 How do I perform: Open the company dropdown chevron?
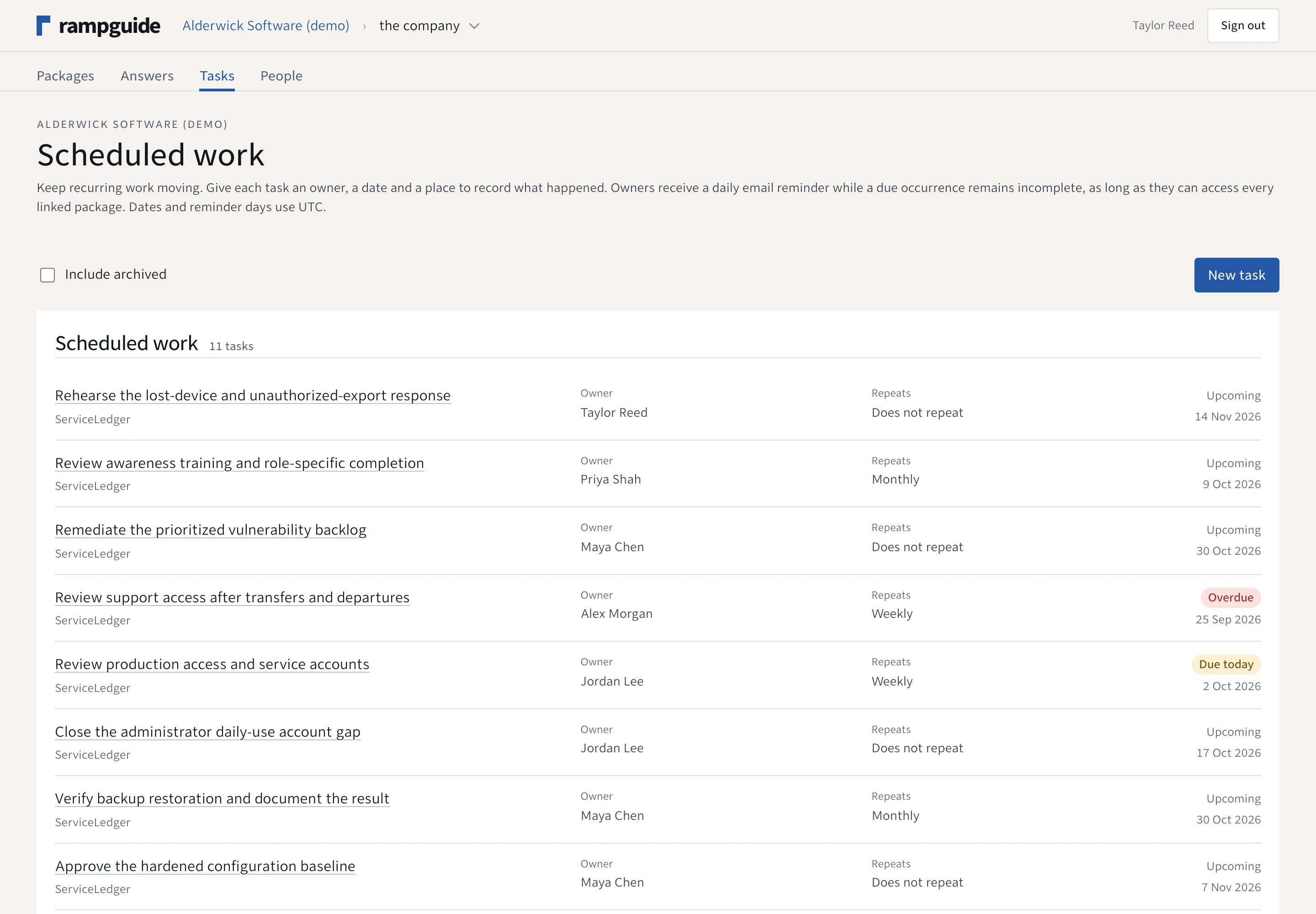click(x=474, y=26)
